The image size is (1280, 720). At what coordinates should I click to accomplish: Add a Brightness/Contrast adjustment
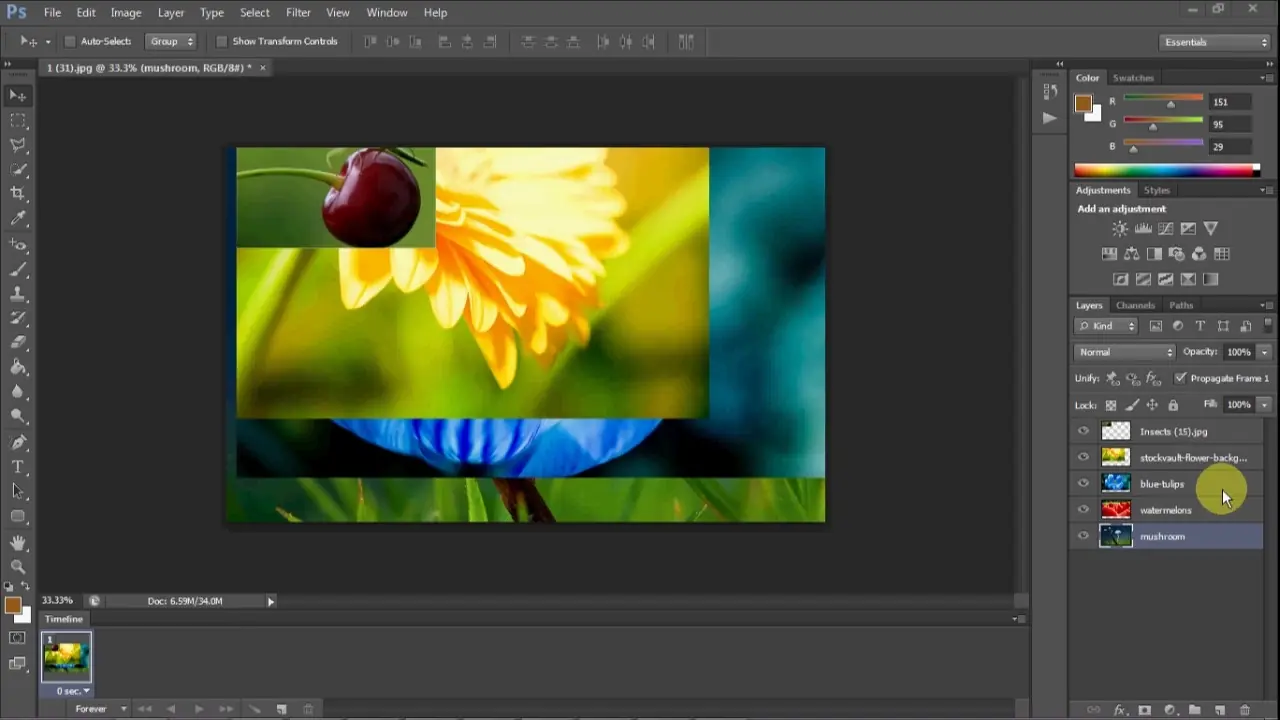[1120, 229]
